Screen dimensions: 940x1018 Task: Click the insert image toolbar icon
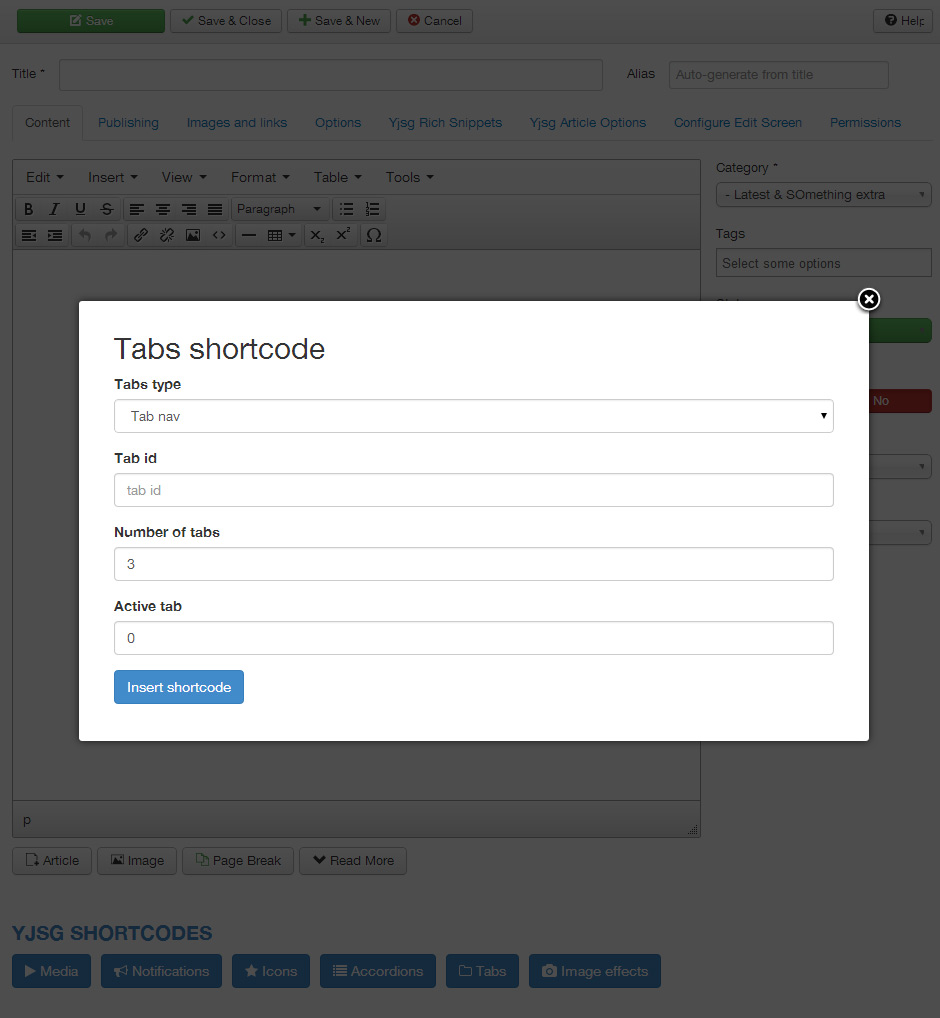click(193, 235)
